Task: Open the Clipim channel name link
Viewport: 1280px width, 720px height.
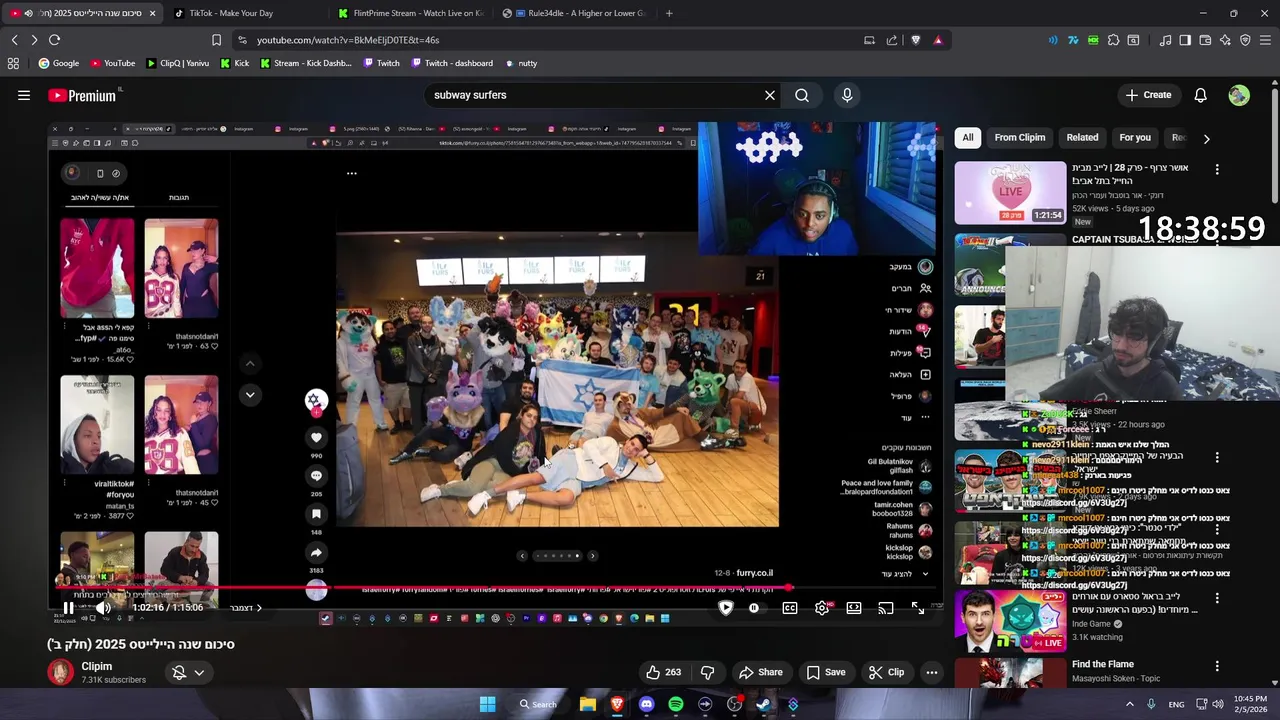Action: click(97, 666)
